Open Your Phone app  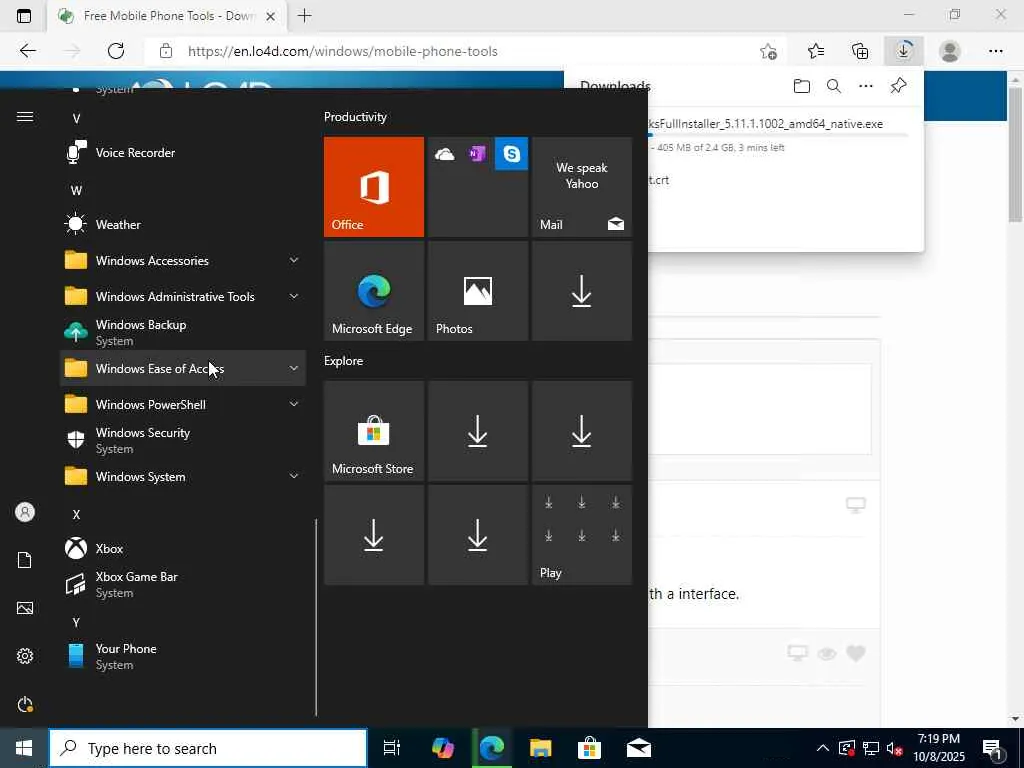(183, 656)
